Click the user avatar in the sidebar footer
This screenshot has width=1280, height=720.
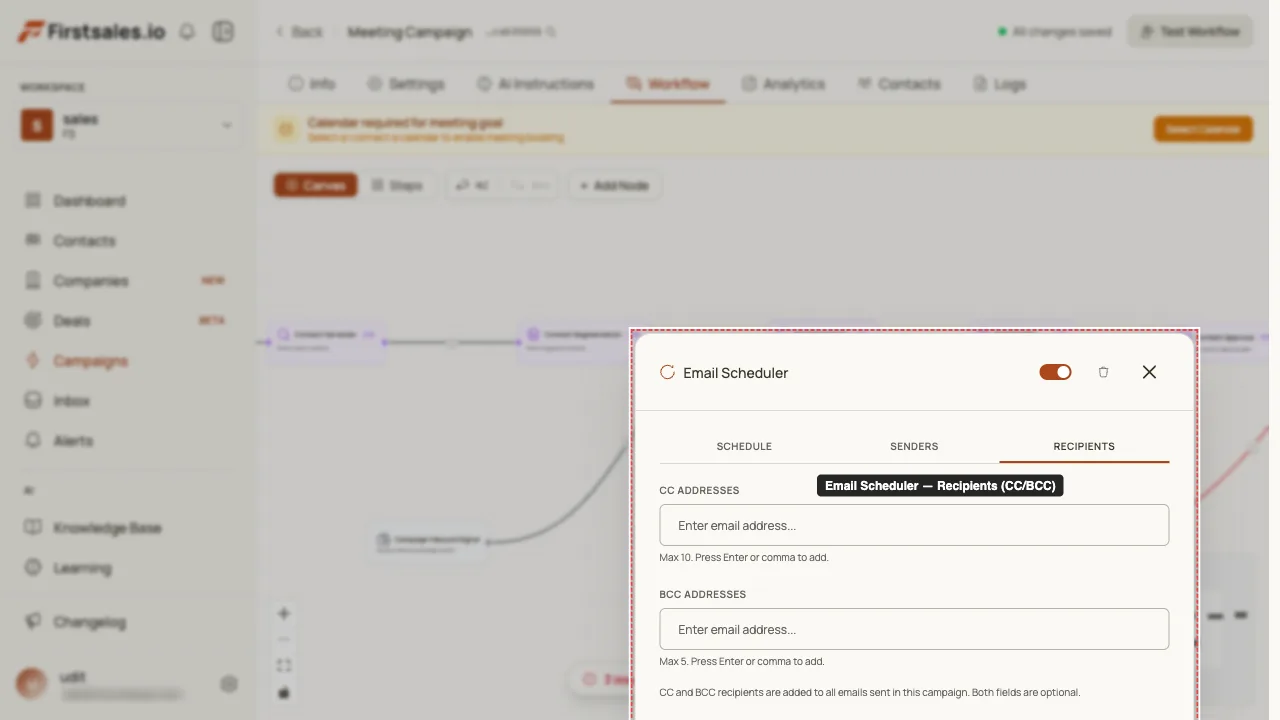point(32,684)
